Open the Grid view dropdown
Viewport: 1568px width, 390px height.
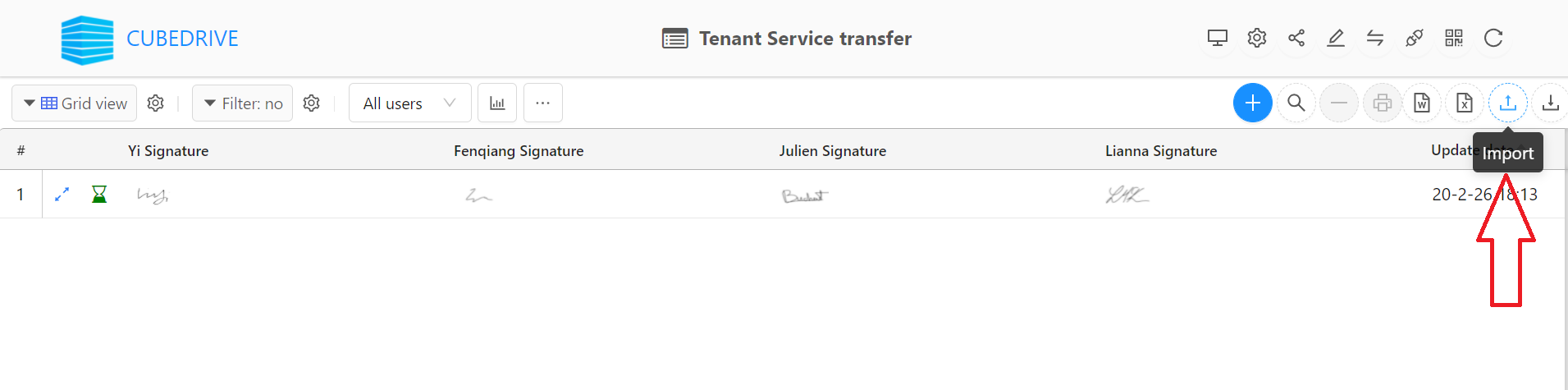pos(75,103)
